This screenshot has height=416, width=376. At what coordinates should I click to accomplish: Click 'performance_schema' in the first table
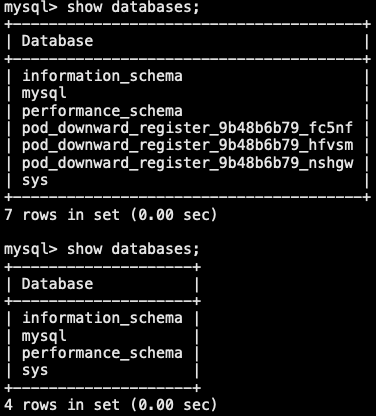(102, 111)
